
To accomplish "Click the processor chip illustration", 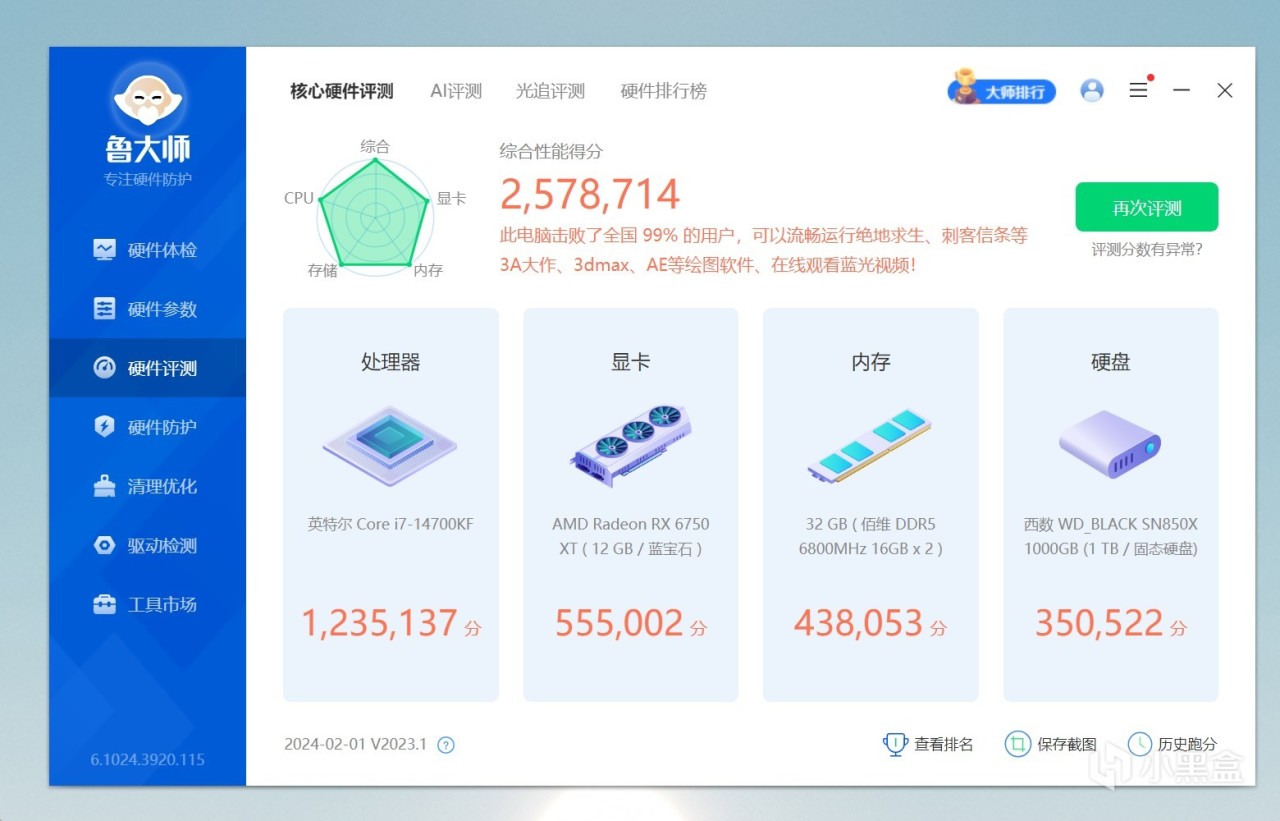I will pos(390,445).
